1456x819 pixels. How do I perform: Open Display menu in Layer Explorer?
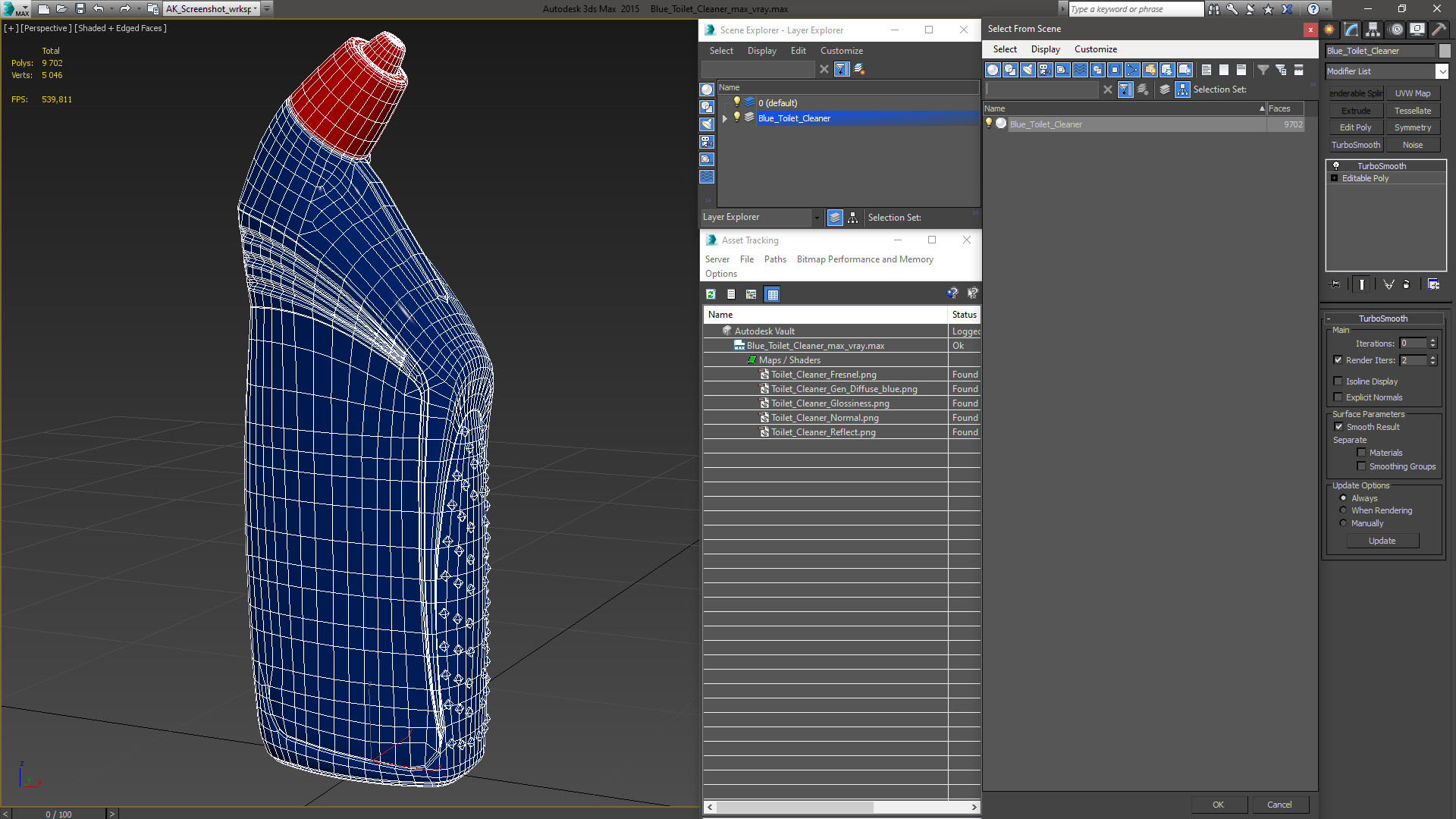coord(761,51)
